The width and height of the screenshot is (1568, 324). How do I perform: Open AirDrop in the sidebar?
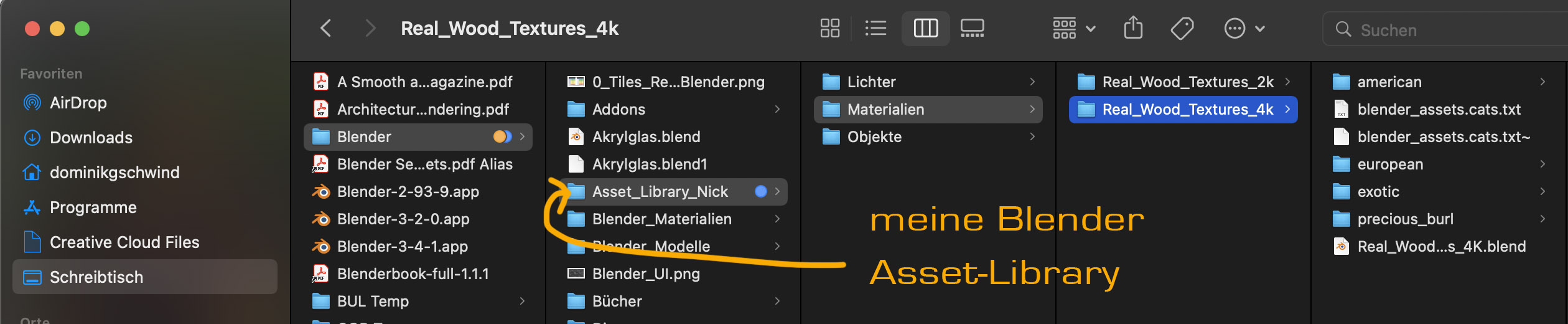[78, 103]
